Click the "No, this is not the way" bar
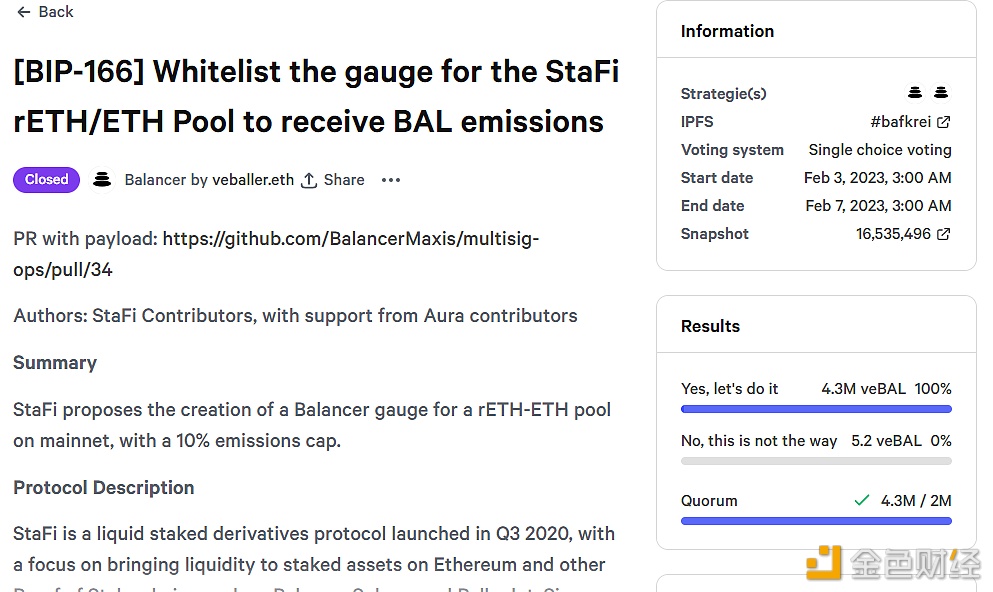 816,461
